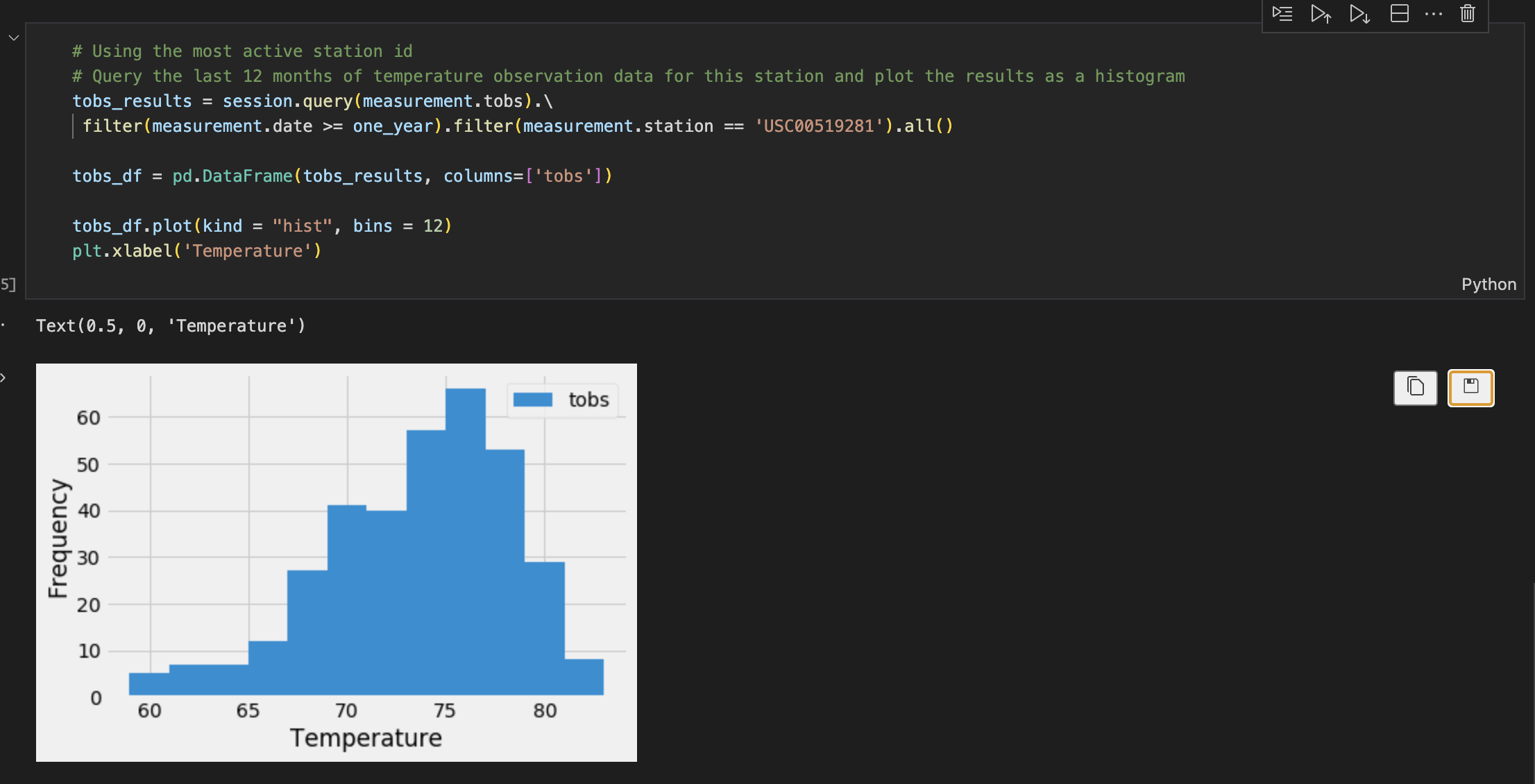The width and height of the screenshot is (1535, 784).
Task: Click the plt.xlabel('Temperature') code line
Action: (x=197, y=251)
